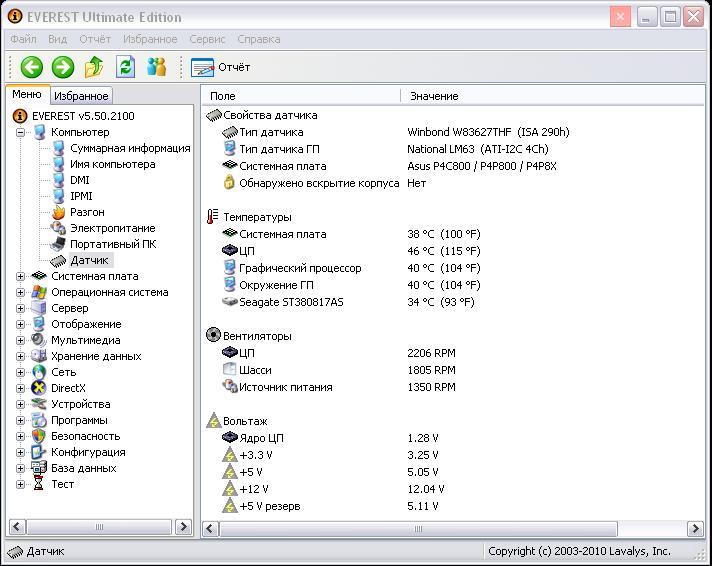Select the 2206 RPM fan value

click(431, 353)
